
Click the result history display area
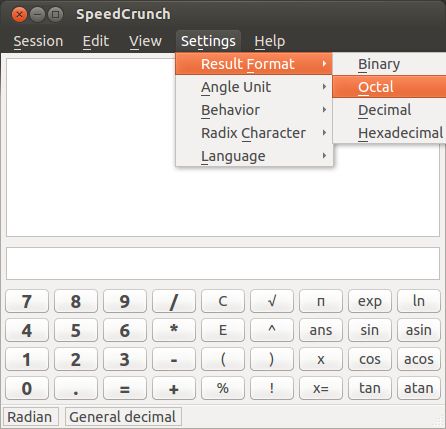pyautogui.click(x=223, y=148)
